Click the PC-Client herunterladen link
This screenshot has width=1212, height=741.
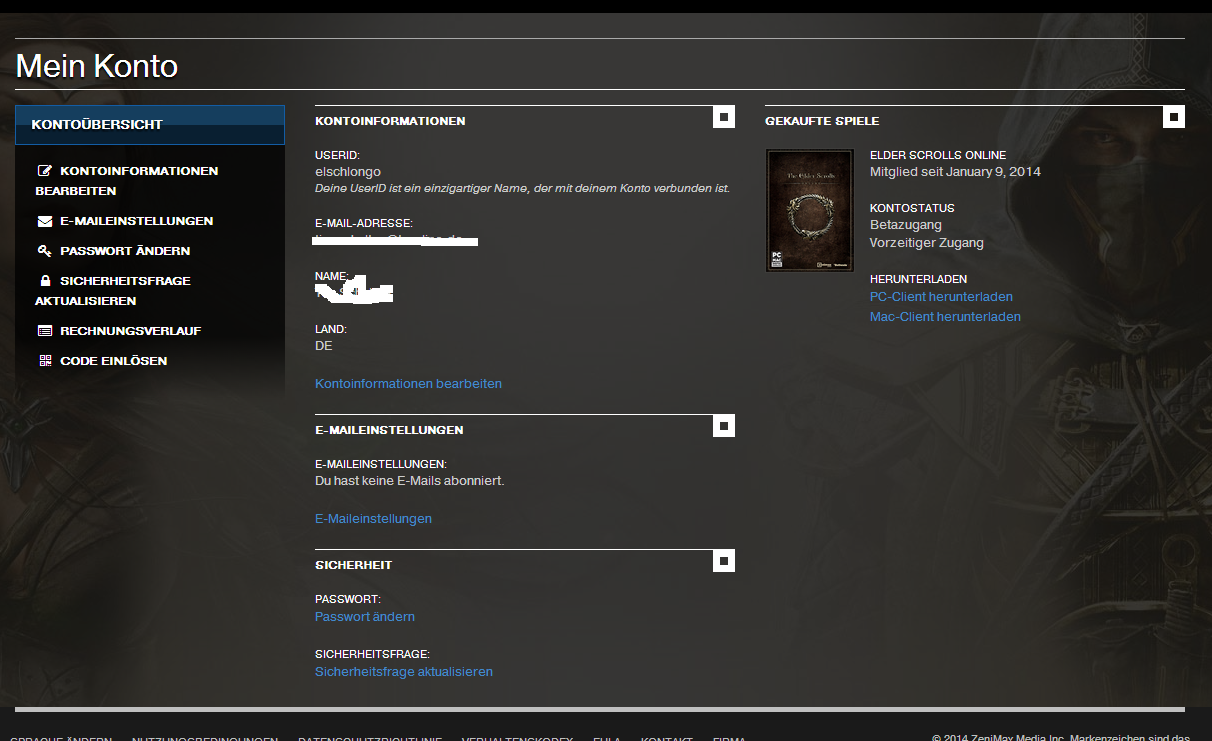pyautogui.click(x=941, y=297)
